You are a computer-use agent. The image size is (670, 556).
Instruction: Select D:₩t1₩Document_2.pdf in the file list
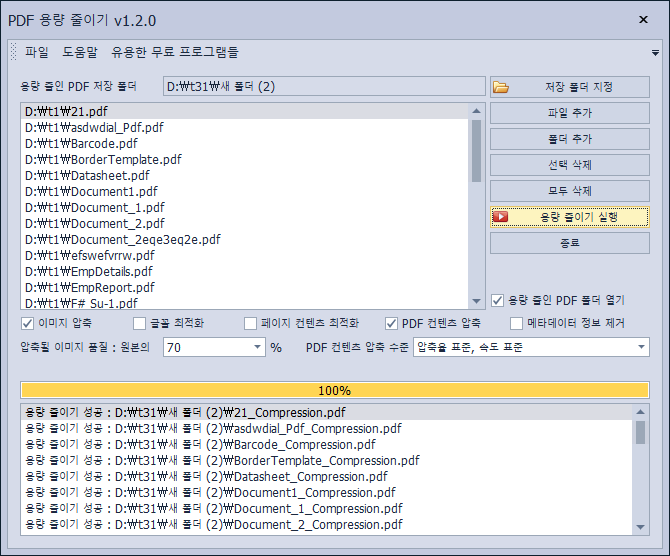point(245,224)
